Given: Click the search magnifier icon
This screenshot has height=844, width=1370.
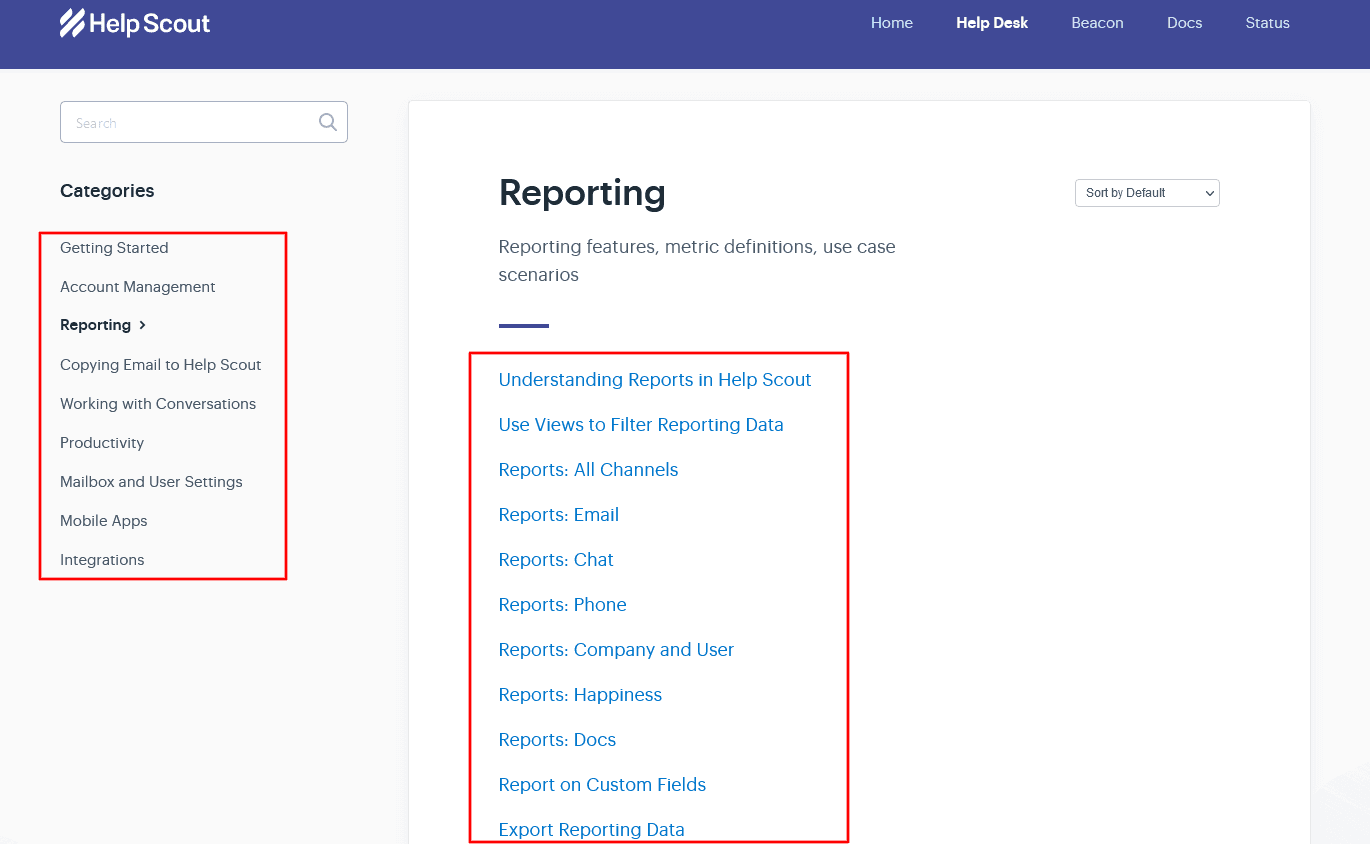Looking at the screenshot, I should click(x=327, y=122).
